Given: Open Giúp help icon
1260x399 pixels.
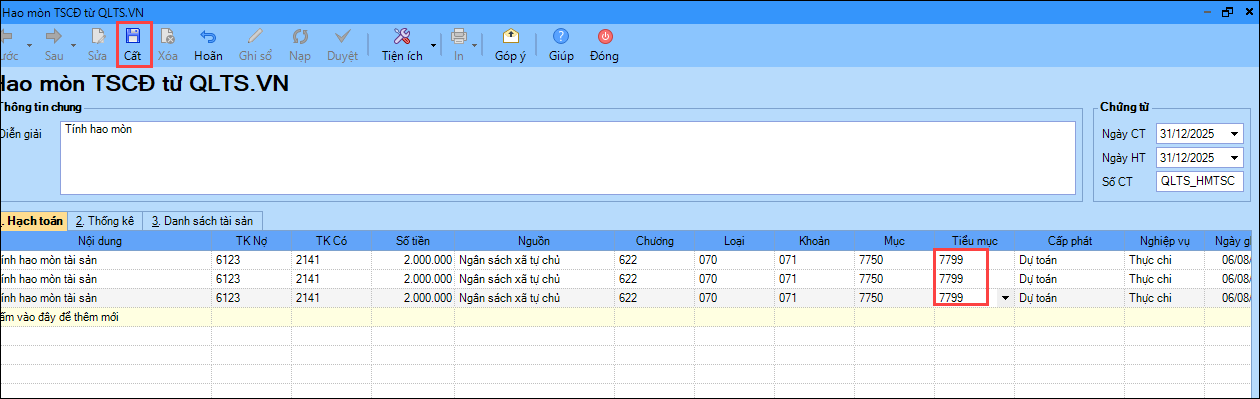Looking at the screenshot, I should 561,36.
